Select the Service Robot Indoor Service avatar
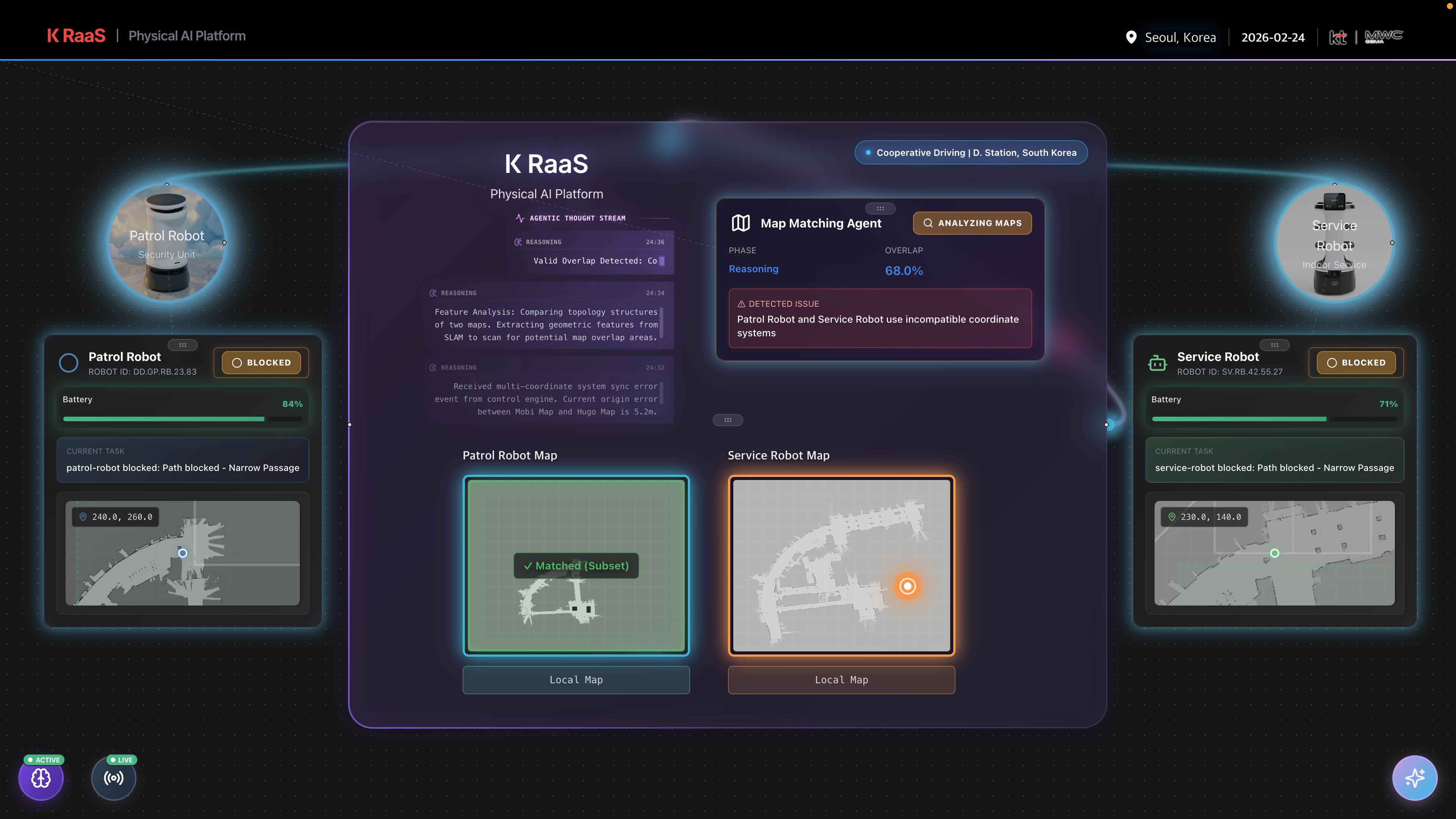This screenshot has width=1456, height=819. tap(1335, 243)
